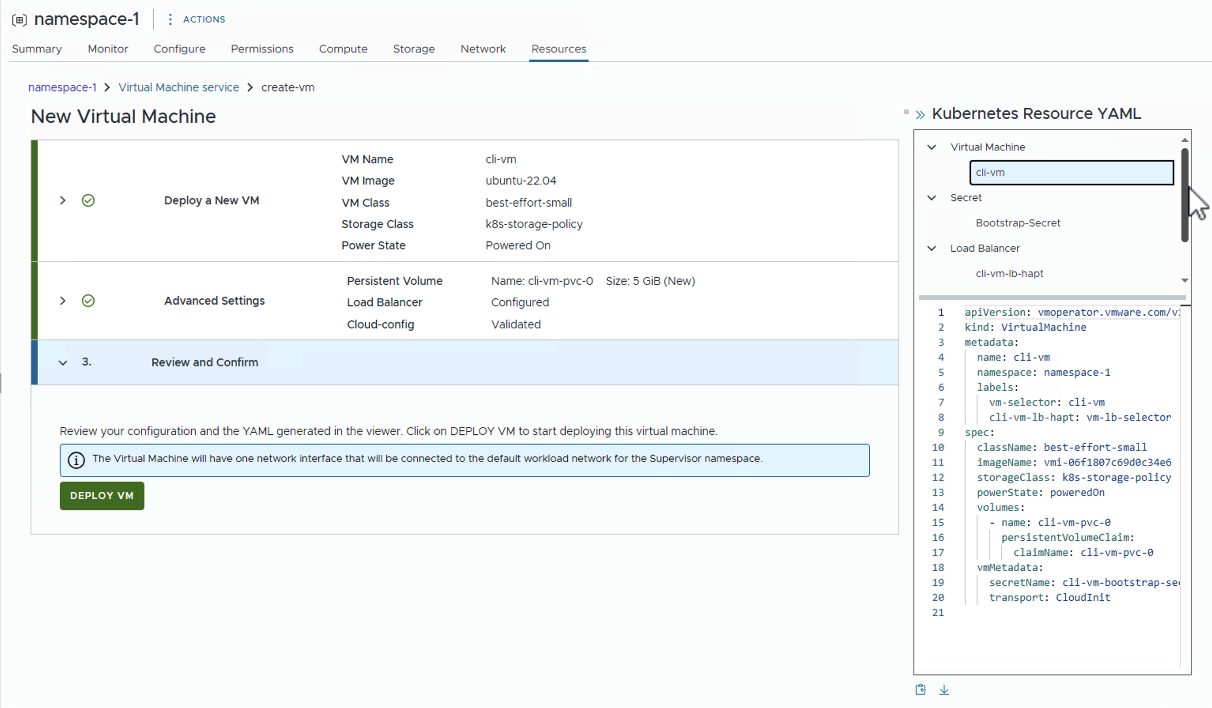Expand the Deploy a New VM step

tap(62, 200)
